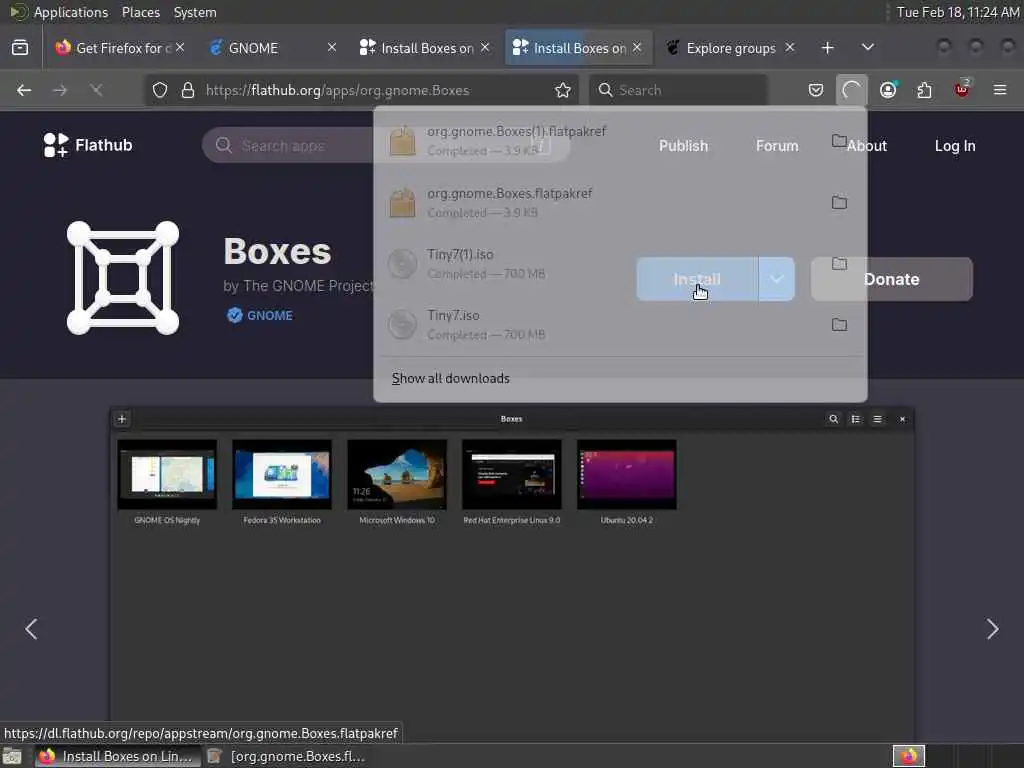Click the Boxes screenshot search icon
The image size is (1024, 768).
click(x=833, y=419)
